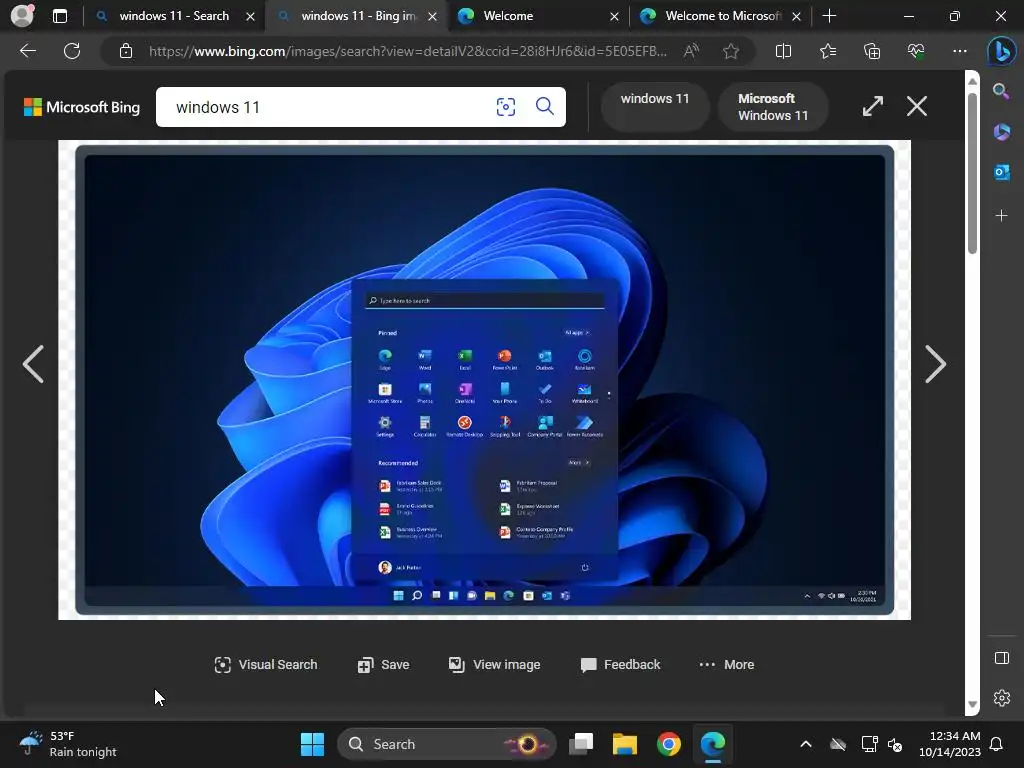
Task: Close the Welcome tab
Action: click(x=614, y=16)
